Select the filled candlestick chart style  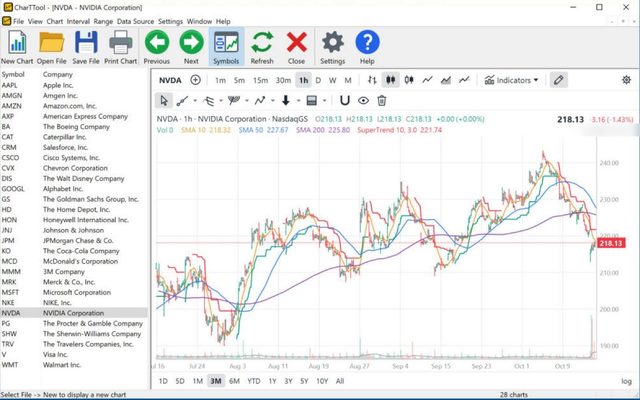tap(391, 80)
